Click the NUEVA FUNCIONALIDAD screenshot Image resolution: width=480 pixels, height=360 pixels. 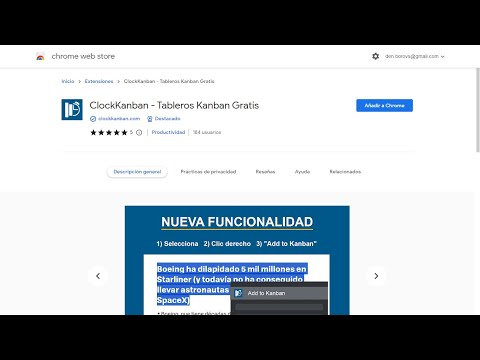(237, 260)
